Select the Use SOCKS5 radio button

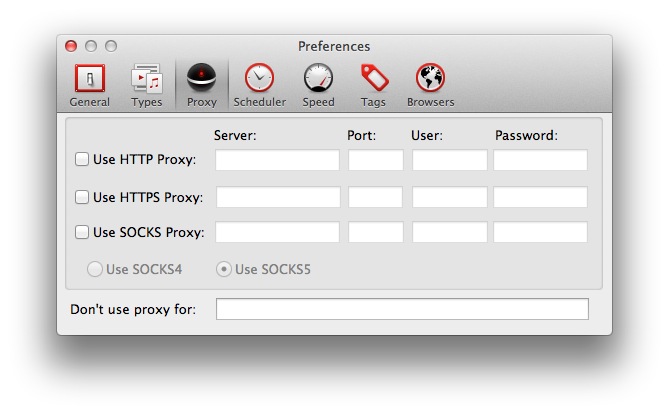224,269
